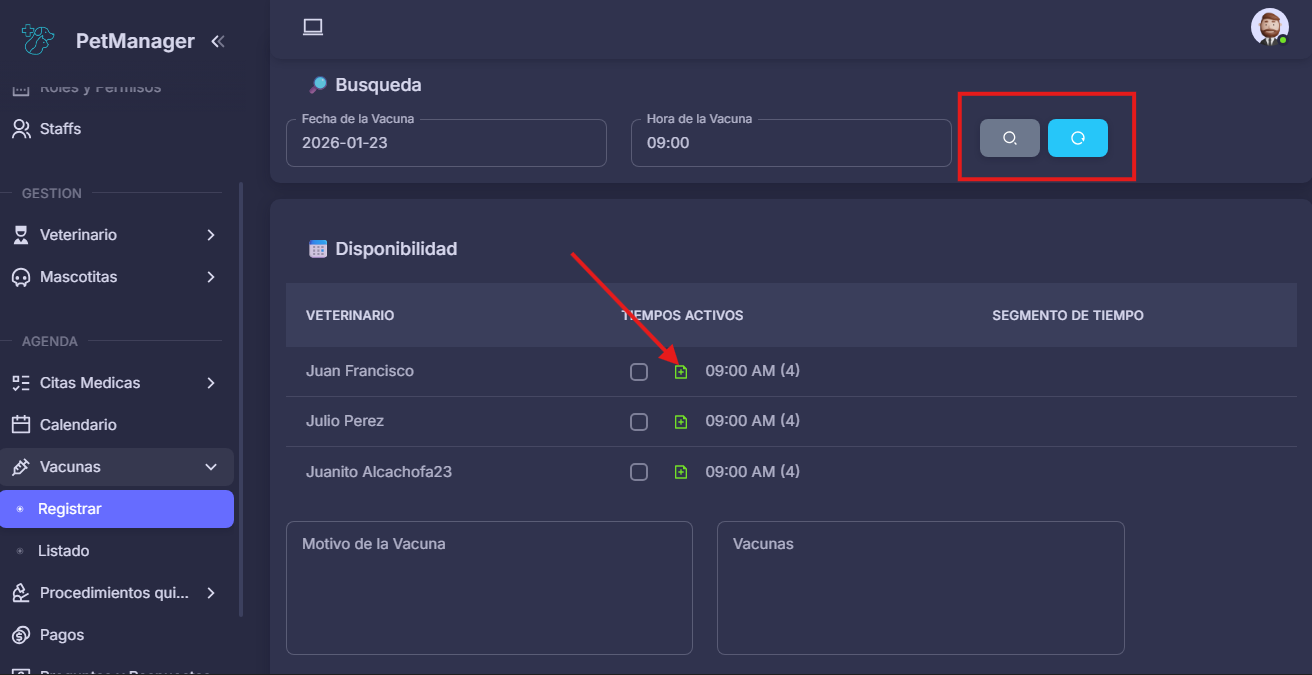Go to Staffs page
Screen dimensions: 1312x675
click(x=60, y=129)
